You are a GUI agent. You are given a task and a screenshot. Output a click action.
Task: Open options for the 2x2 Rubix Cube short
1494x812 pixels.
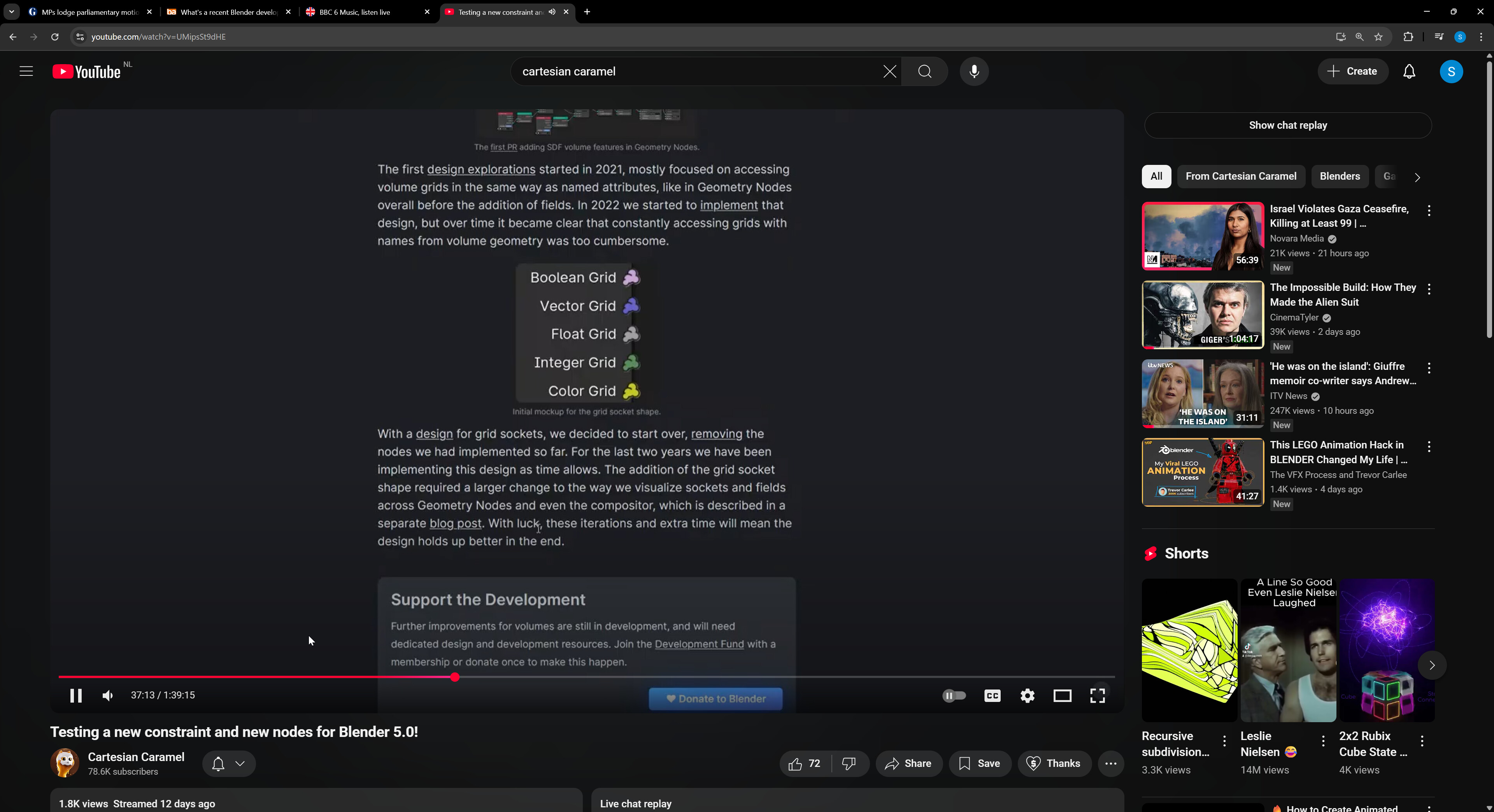tap(1422, 741)
